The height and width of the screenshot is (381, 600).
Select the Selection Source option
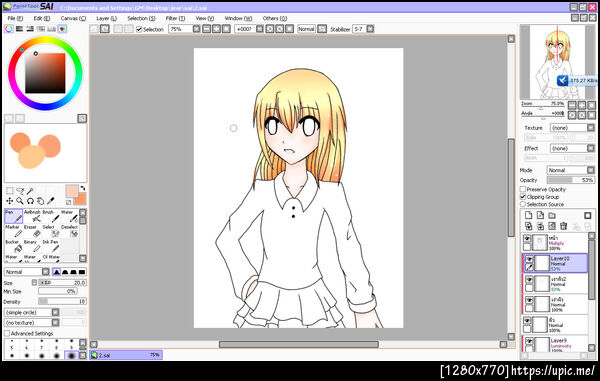(523, 204)
